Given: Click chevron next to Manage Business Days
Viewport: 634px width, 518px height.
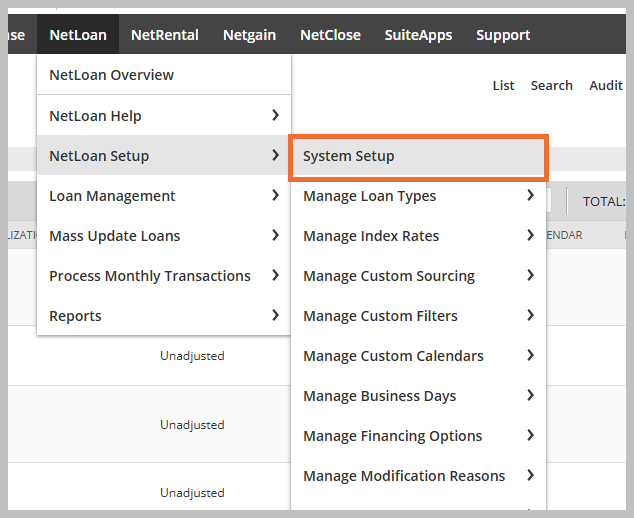Looking at the screenshot, I should (530, 395).
